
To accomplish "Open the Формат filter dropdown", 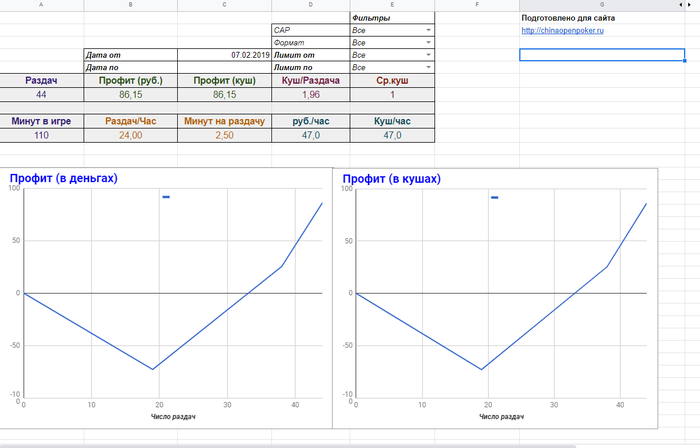I will pyautogui.click(x=428, y=42).
